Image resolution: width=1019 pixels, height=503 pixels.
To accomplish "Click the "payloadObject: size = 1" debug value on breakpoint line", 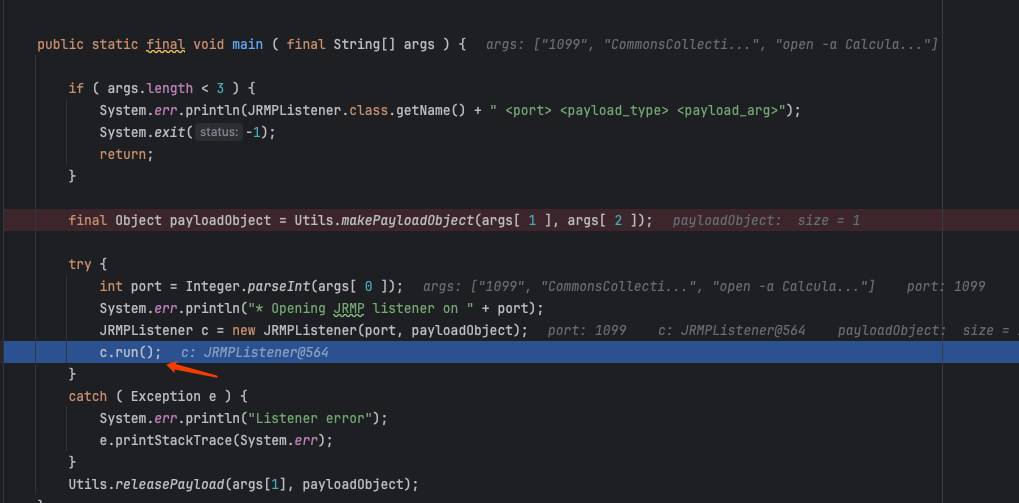I will [x=766, y=221].
